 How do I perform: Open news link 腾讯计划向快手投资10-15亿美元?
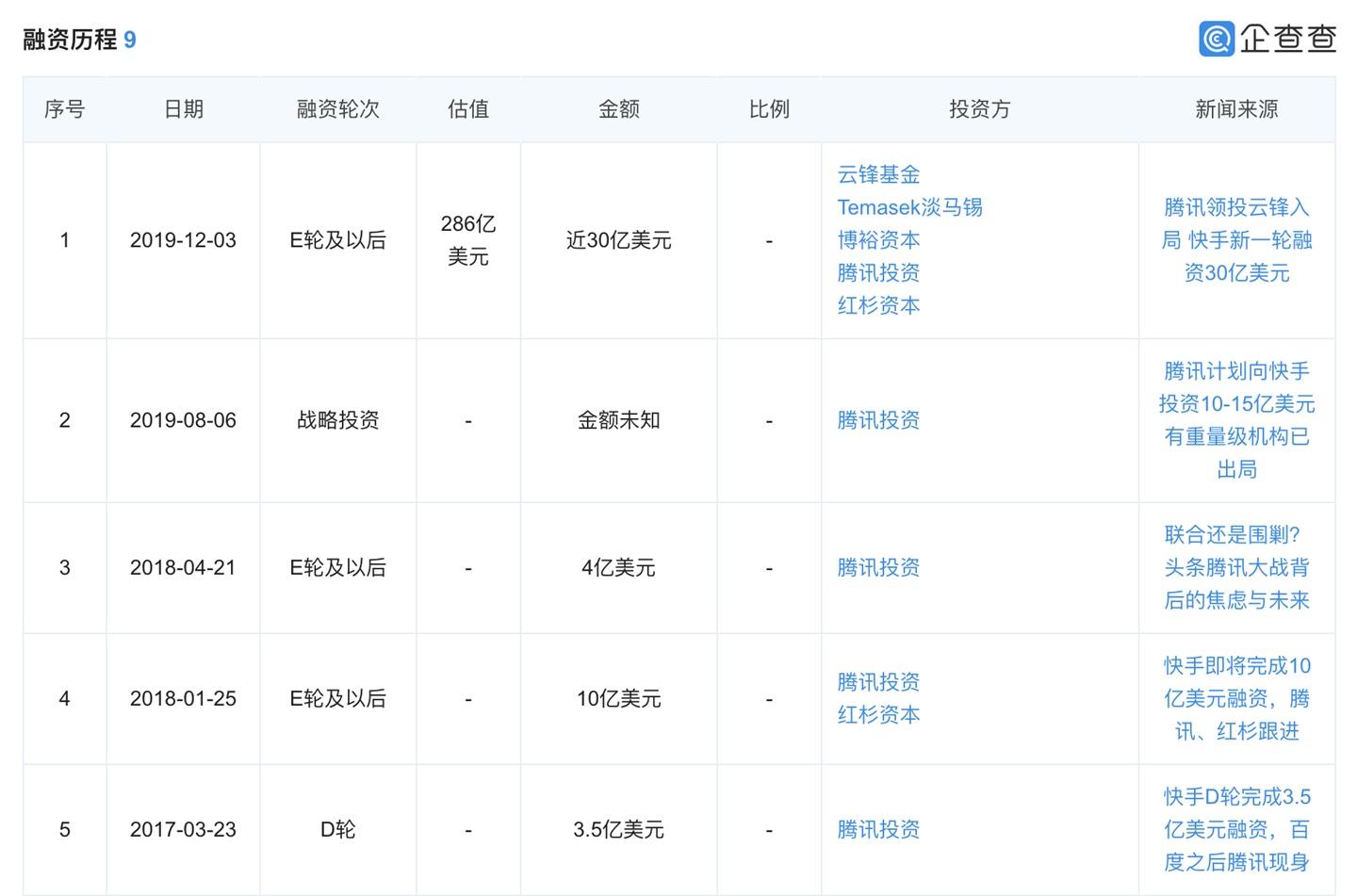[1236, 420]
